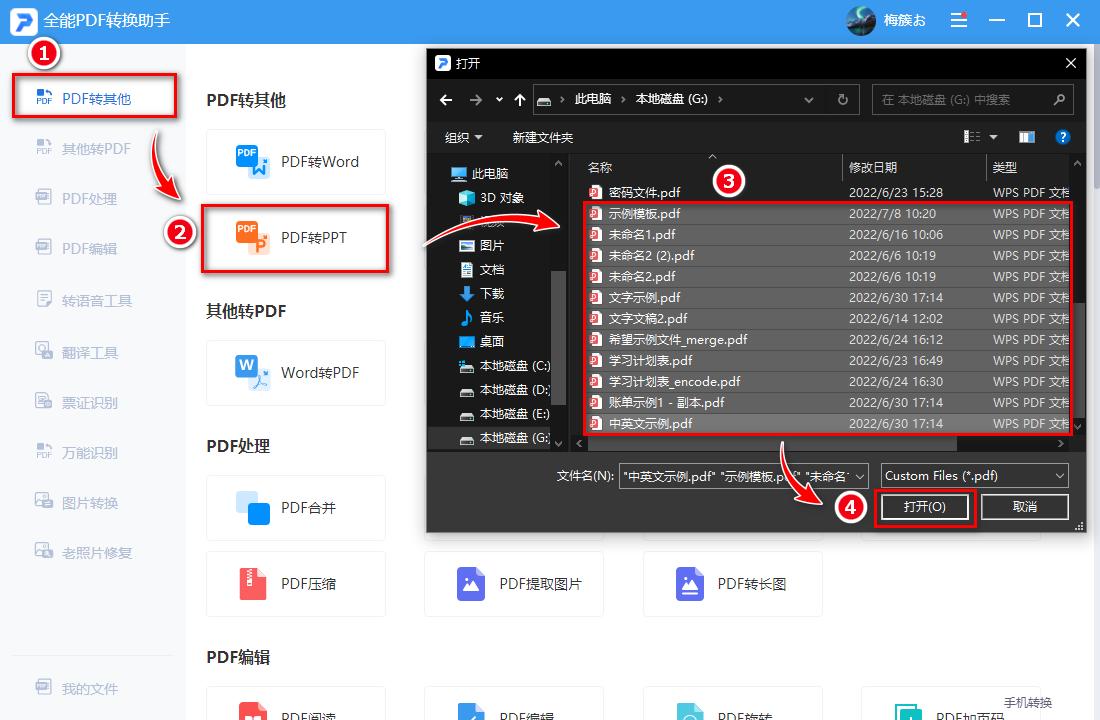The width and height of the screenshot is (1100, 720).
Task: Expand the address bar path dropdown arrow
Action: (x=808, y=99)
